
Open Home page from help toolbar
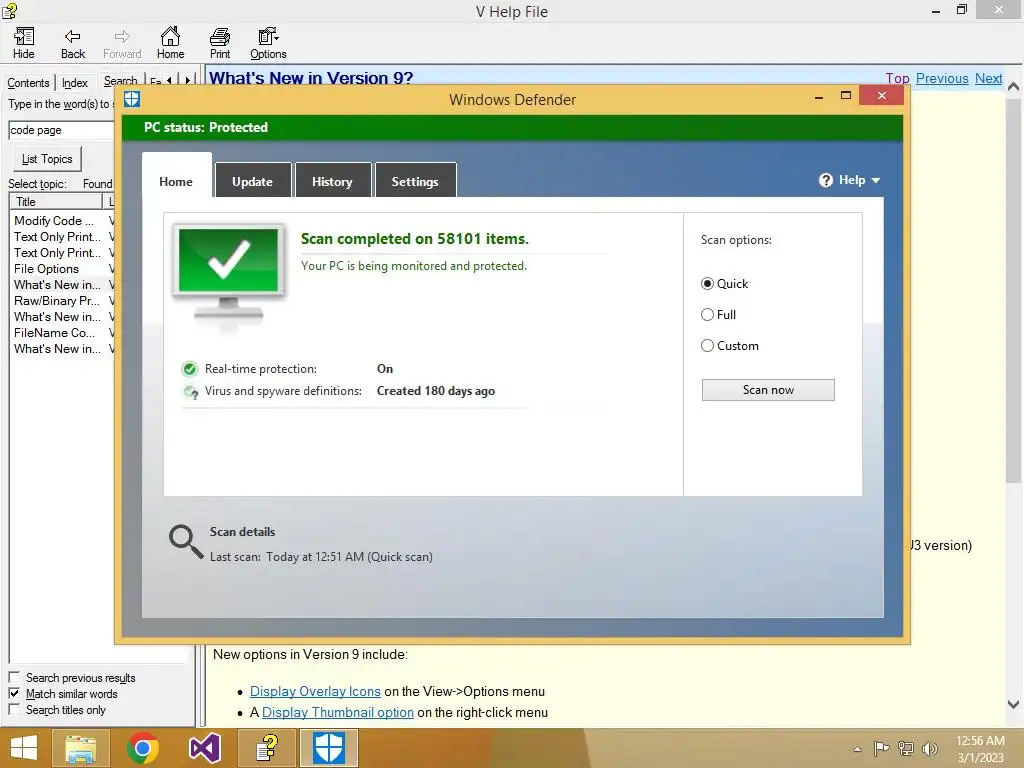point(170,43)
